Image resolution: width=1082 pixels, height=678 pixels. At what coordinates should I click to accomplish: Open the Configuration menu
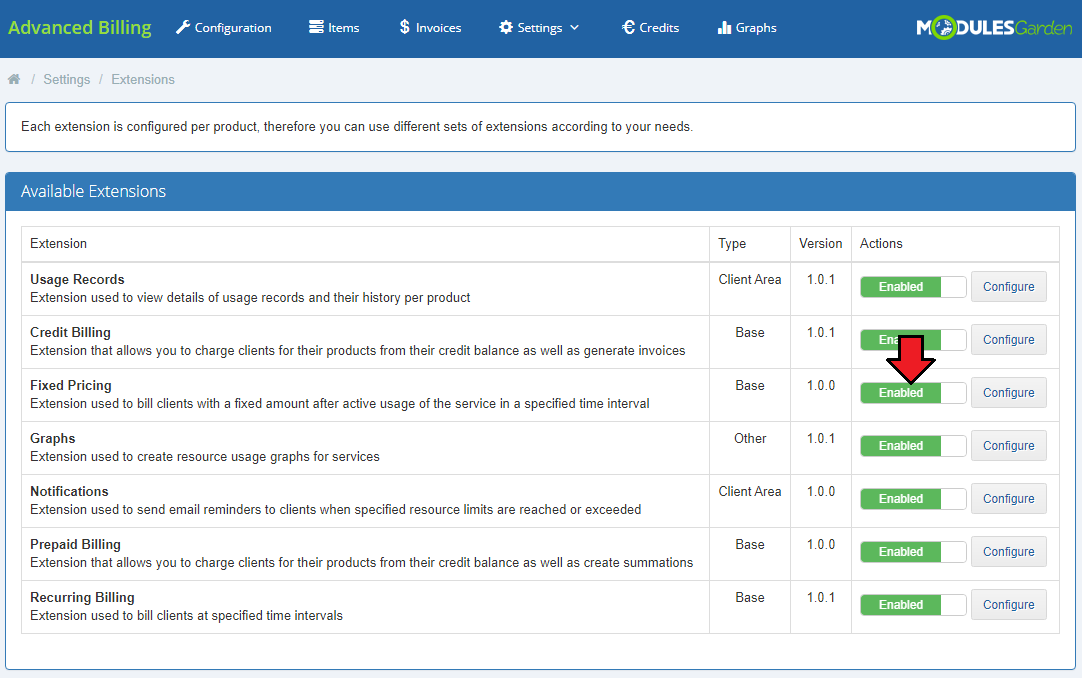(224, 28)
